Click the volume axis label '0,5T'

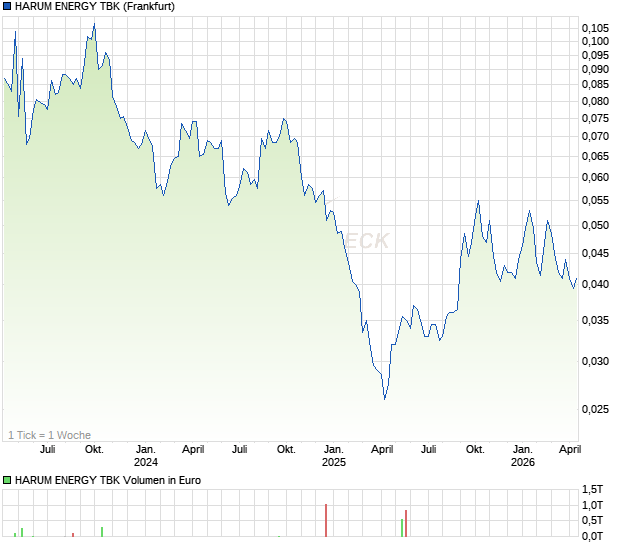pos(592,520)
